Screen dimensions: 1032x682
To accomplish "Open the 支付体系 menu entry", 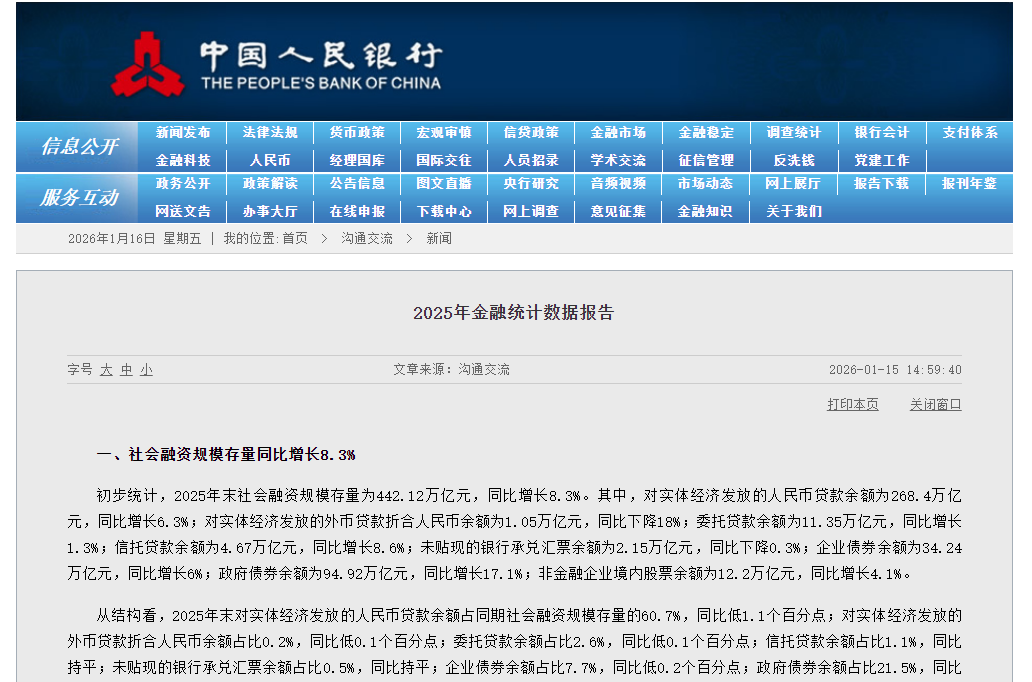I will [969, 132].
